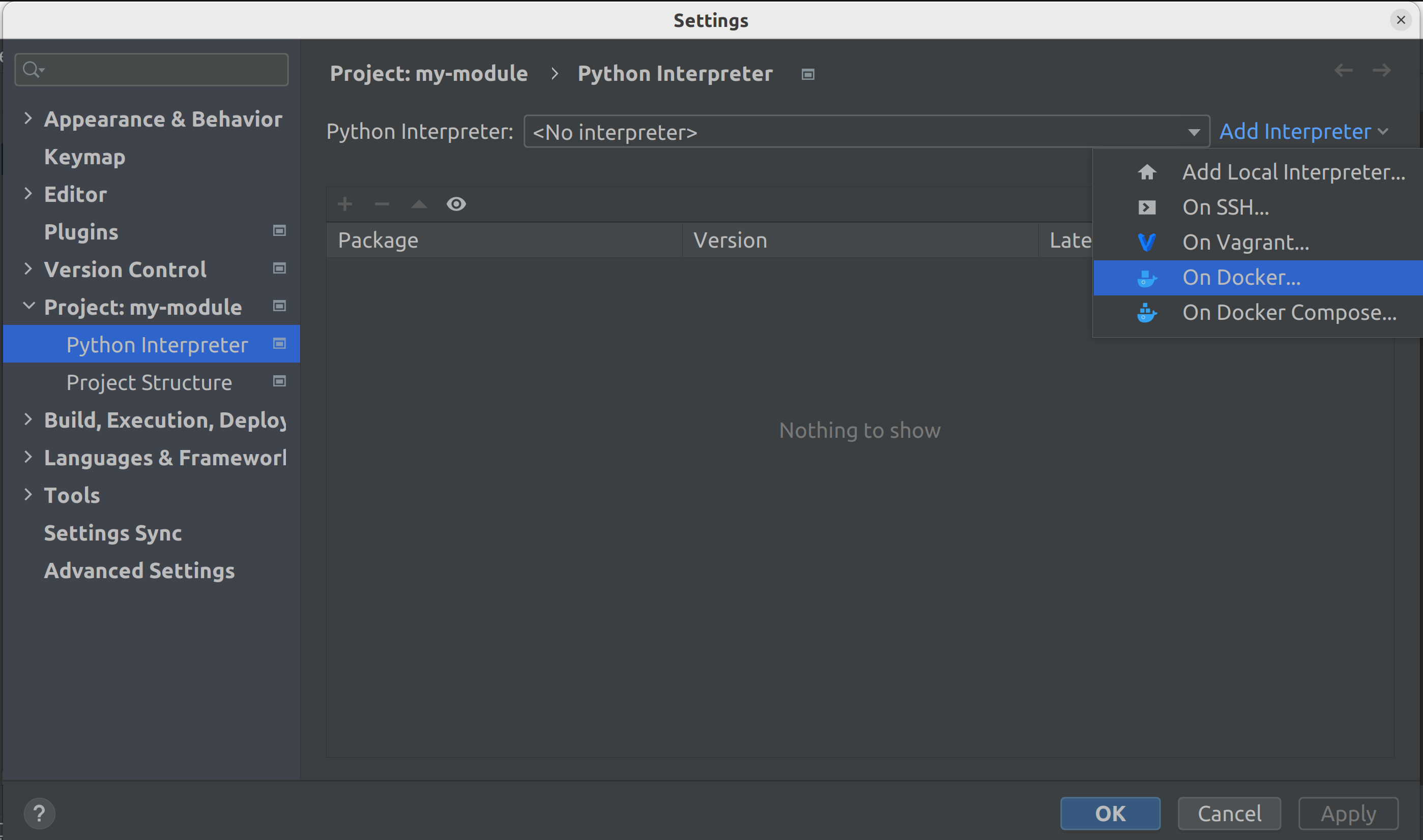Screen dimensions: 1423x840
Task: Expand the Project: my-module section
Action: pos(27,307)
